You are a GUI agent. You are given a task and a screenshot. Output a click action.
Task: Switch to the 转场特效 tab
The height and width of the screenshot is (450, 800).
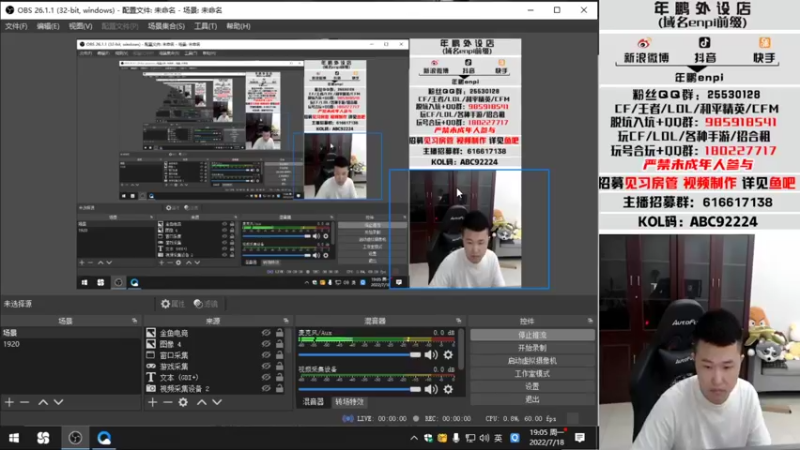[349, 402]
